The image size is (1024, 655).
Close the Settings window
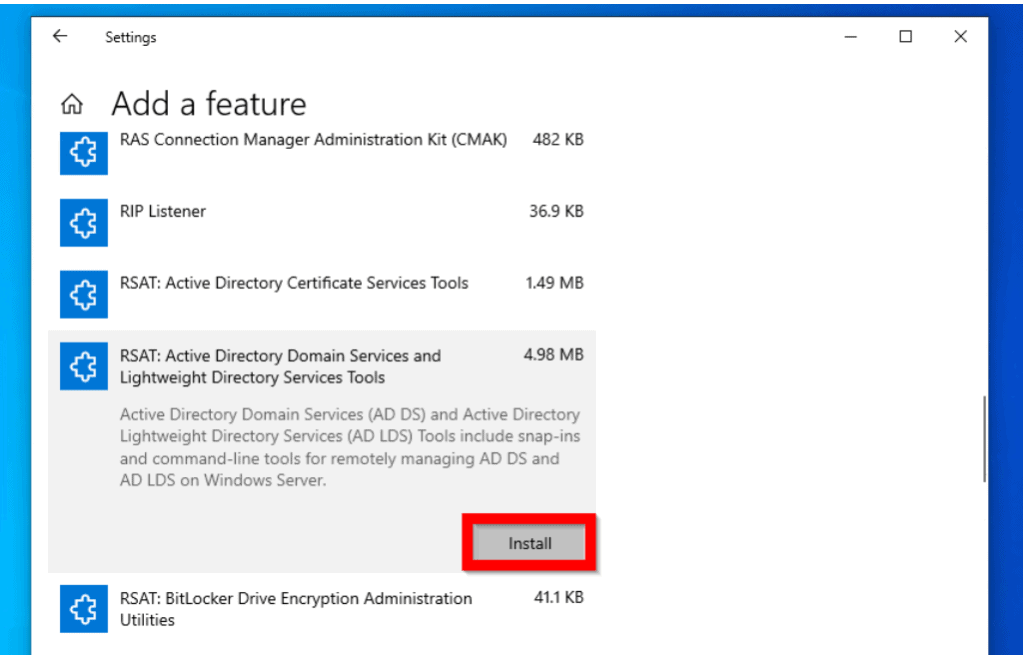click(x=960, y=37)
